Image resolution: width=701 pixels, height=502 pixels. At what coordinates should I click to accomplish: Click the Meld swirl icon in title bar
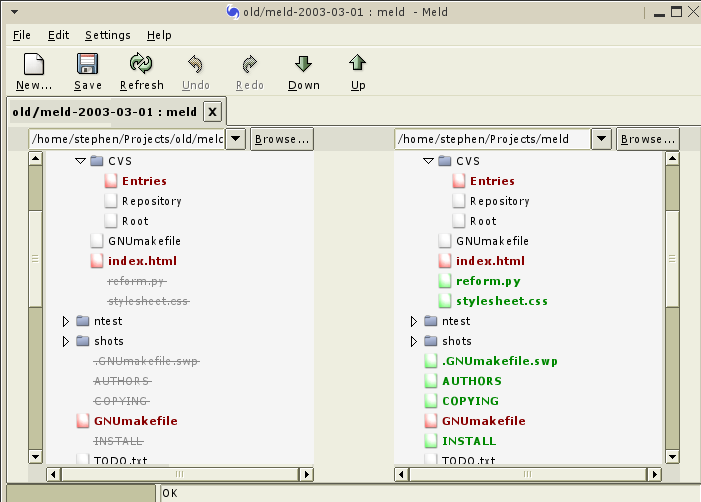[x=232, y=12]
